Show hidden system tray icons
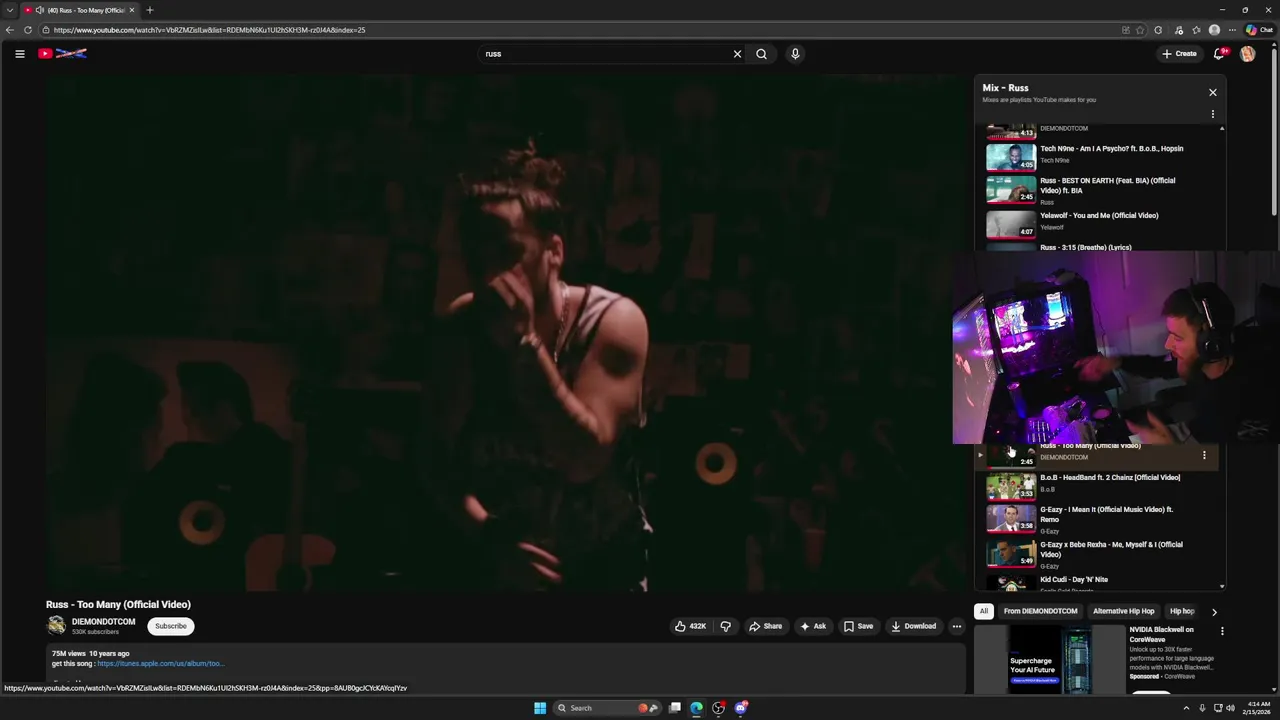Viewport: 1280px width, 720px height. pyautogui.click(x=1185, y=708)
